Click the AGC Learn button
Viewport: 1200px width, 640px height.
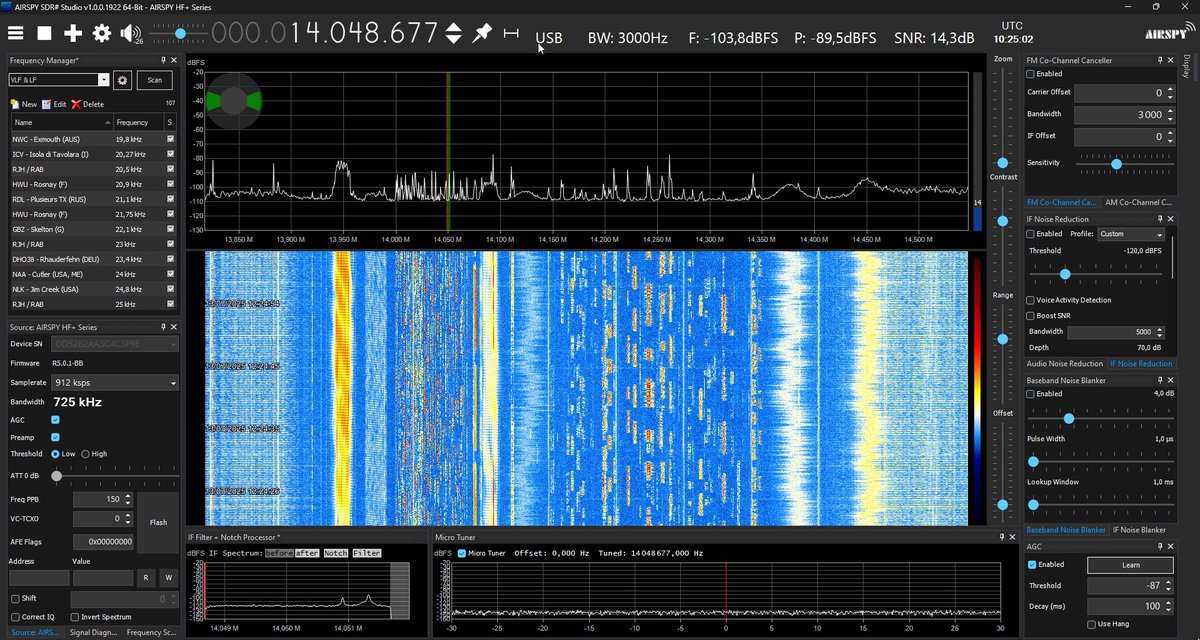click(x=1130, y=565)
